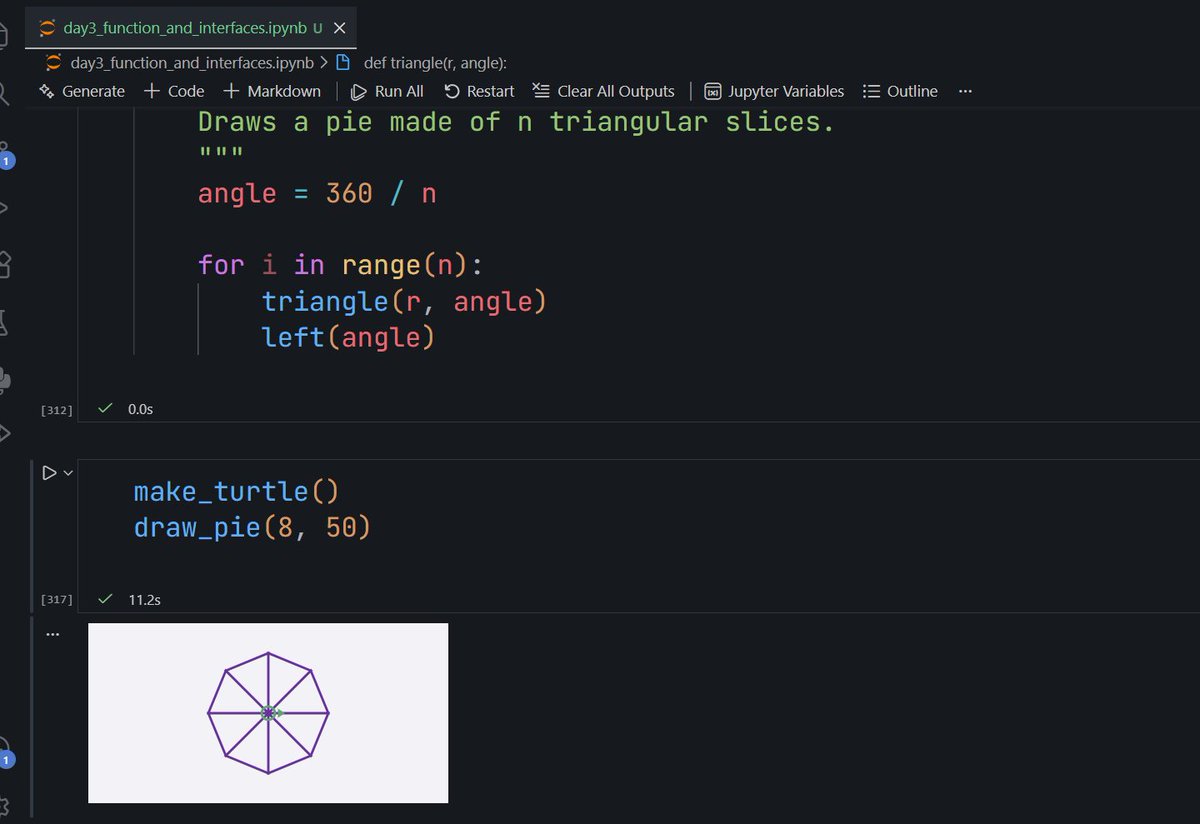This screenshot has width=1200, height=824.
Task: Open the Python view in activity bar
Action: pos(6,380)
